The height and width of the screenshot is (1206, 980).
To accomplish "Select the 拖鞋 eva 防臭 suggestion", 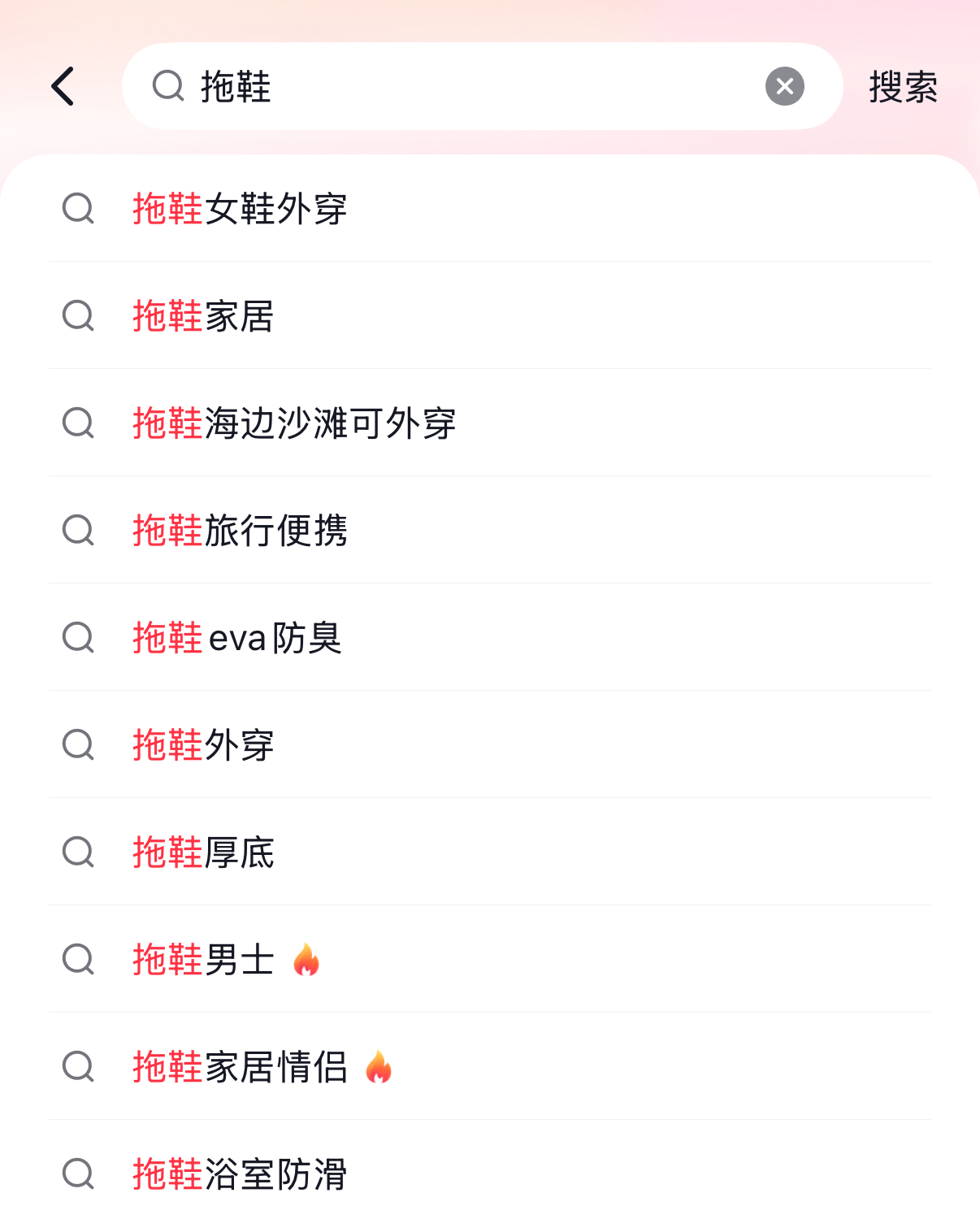I will click(x=490, y=637).
